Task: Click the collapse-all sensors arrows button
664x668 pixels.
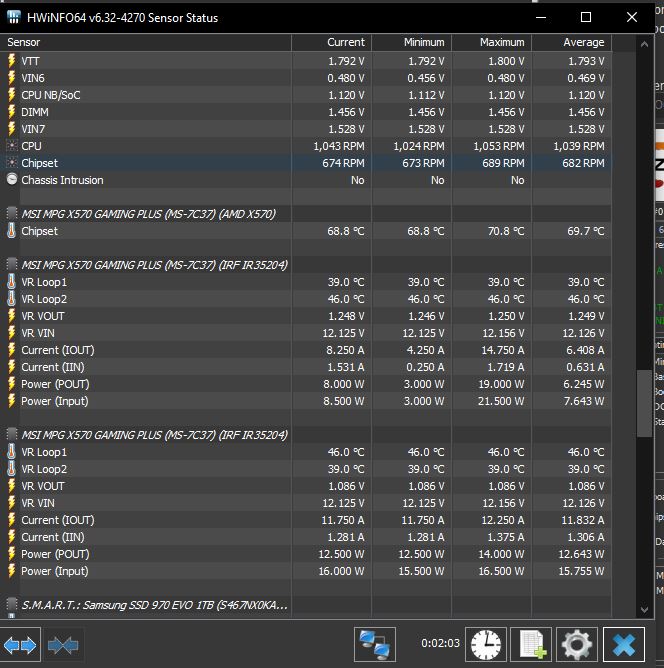Action: pyautogui.click(x=63, y=645)
